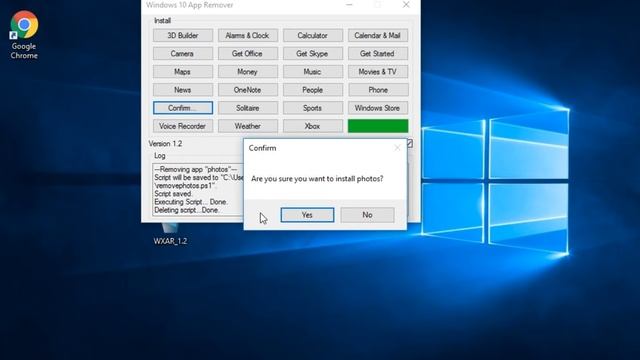This screenshot has height=360, width=640.
Task: Click the Get Office button
Action: pyautogui.click(x=248, y=53)
